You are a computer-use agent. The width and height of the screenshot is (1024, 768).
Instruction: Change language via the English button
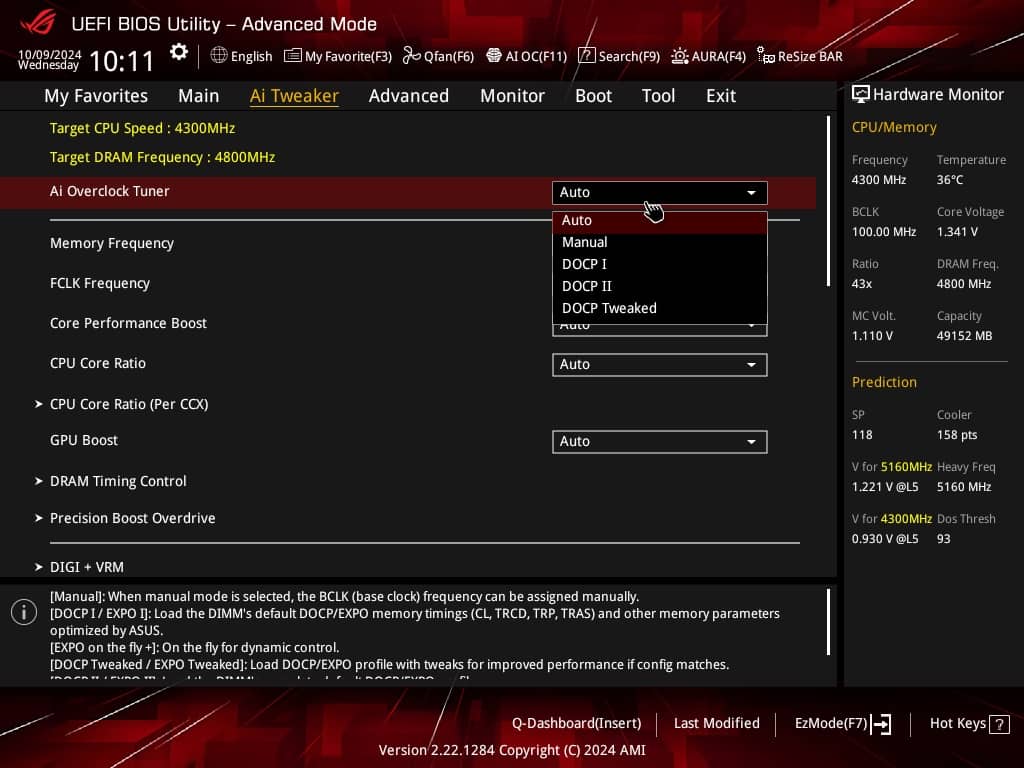click(242, 56)
